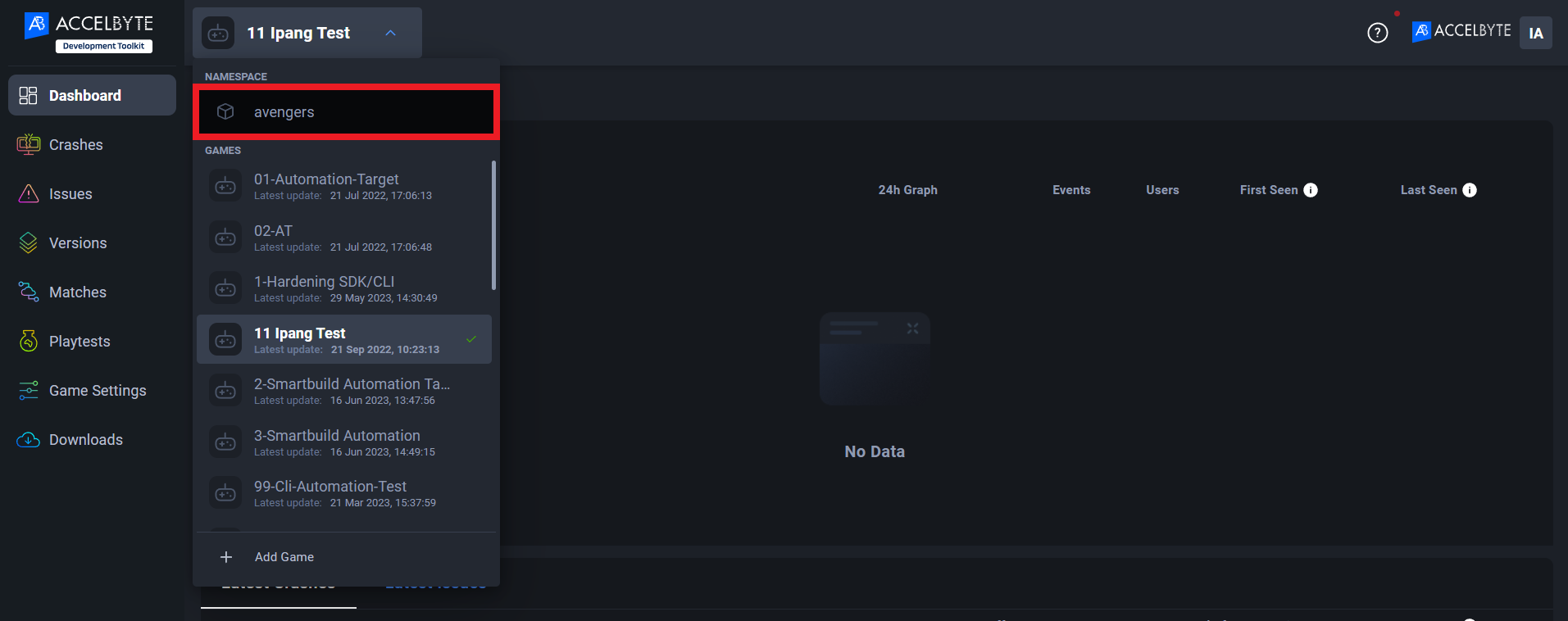This screenshot has height=621, width=1568.
Task: Click gamepad icon of 02-AT
Action: (225, 238)
